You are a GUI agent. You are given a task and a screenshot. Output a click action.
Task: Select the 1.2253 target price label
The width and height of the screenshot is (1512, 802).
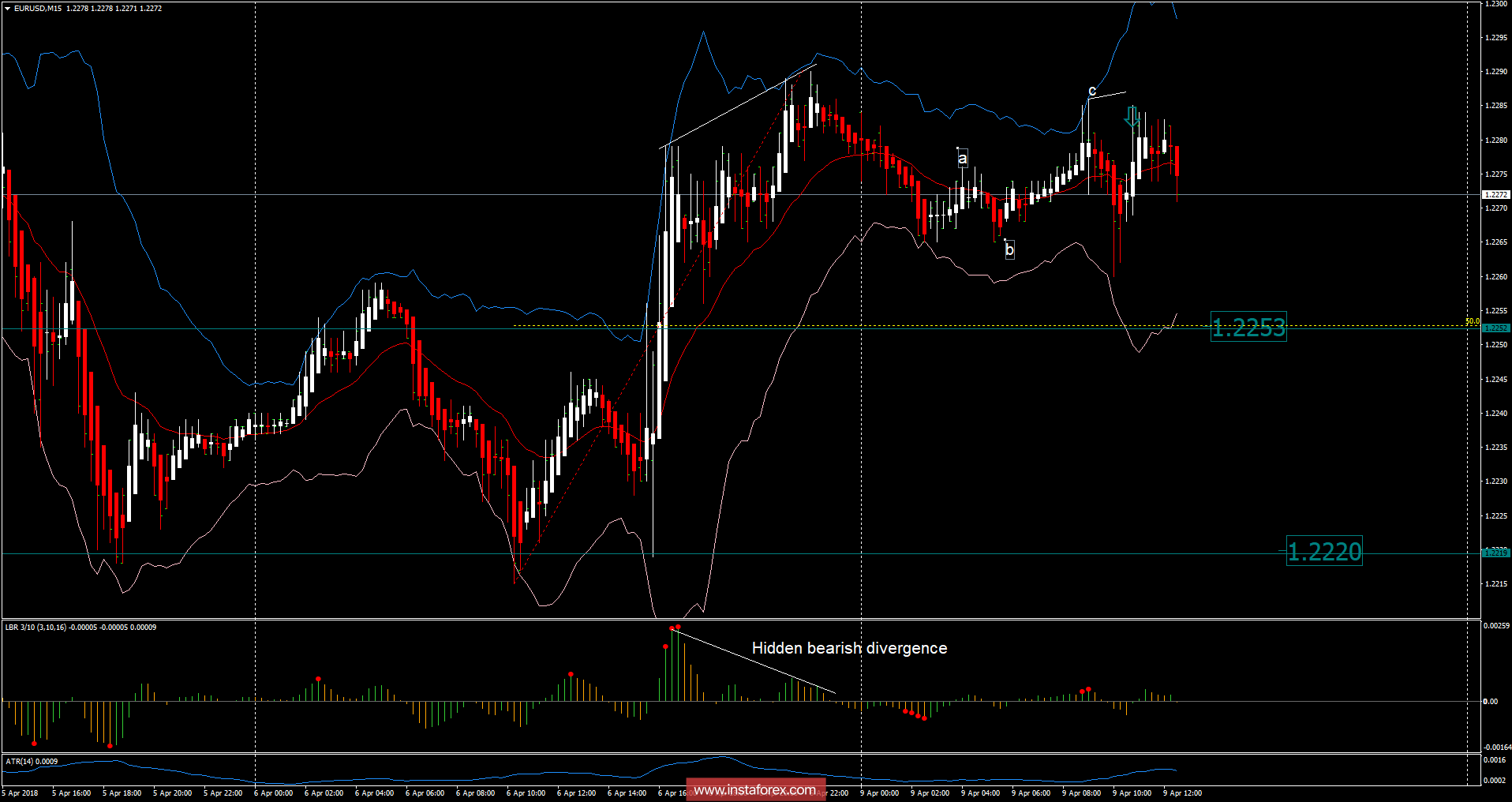[x=1248, y=327]
